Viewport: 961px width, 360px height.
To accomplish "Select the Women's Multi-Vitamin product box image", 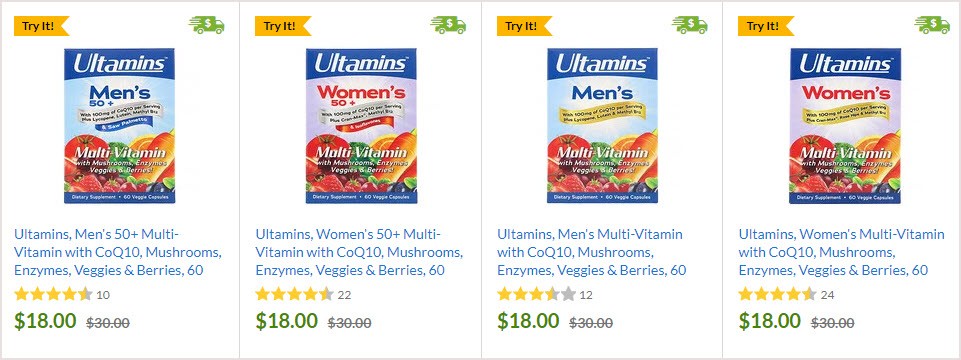I will pos(845,126).
